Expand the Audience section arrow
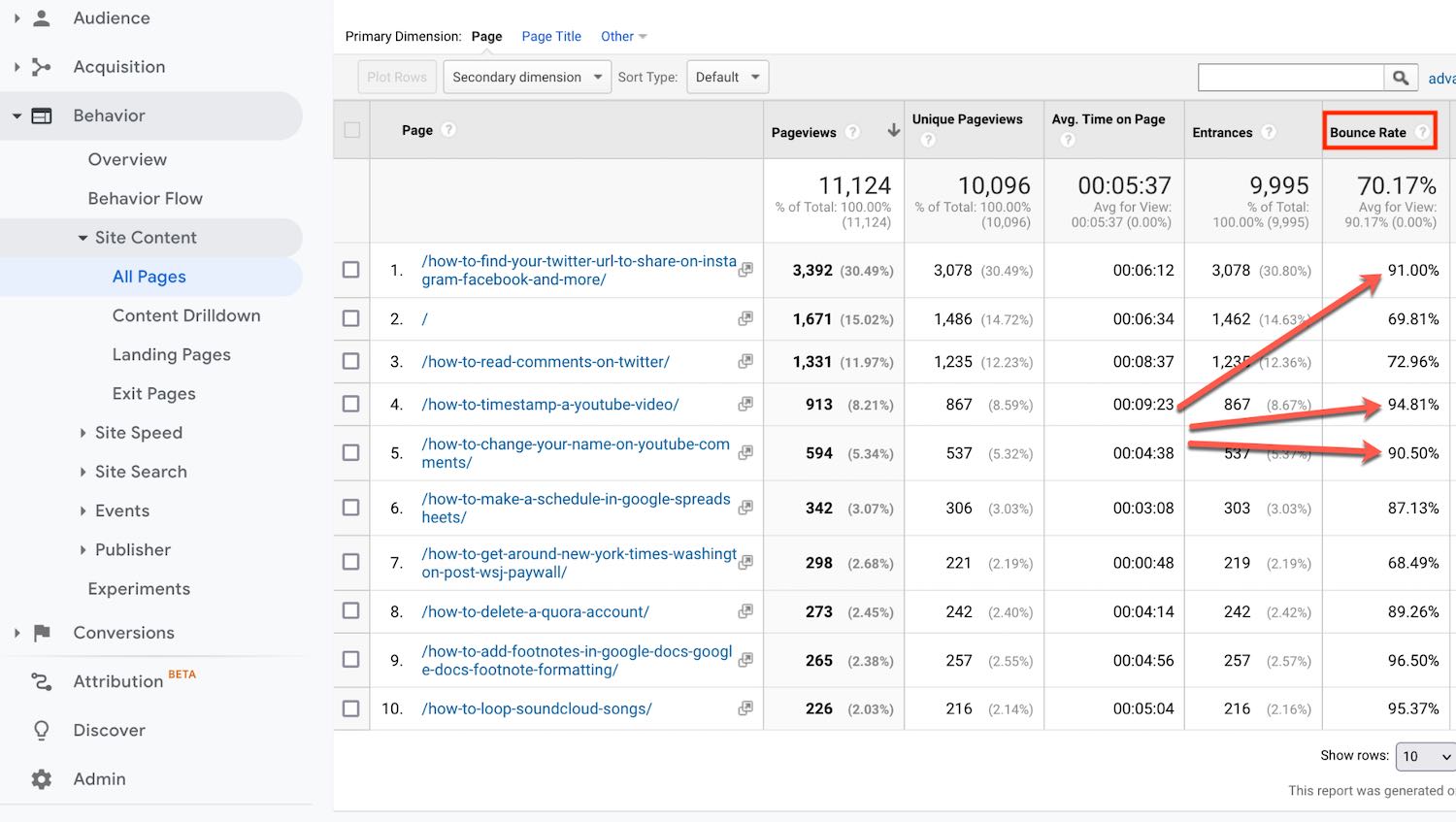Viewport: 1456px width, 822px height. coord(17,17)
